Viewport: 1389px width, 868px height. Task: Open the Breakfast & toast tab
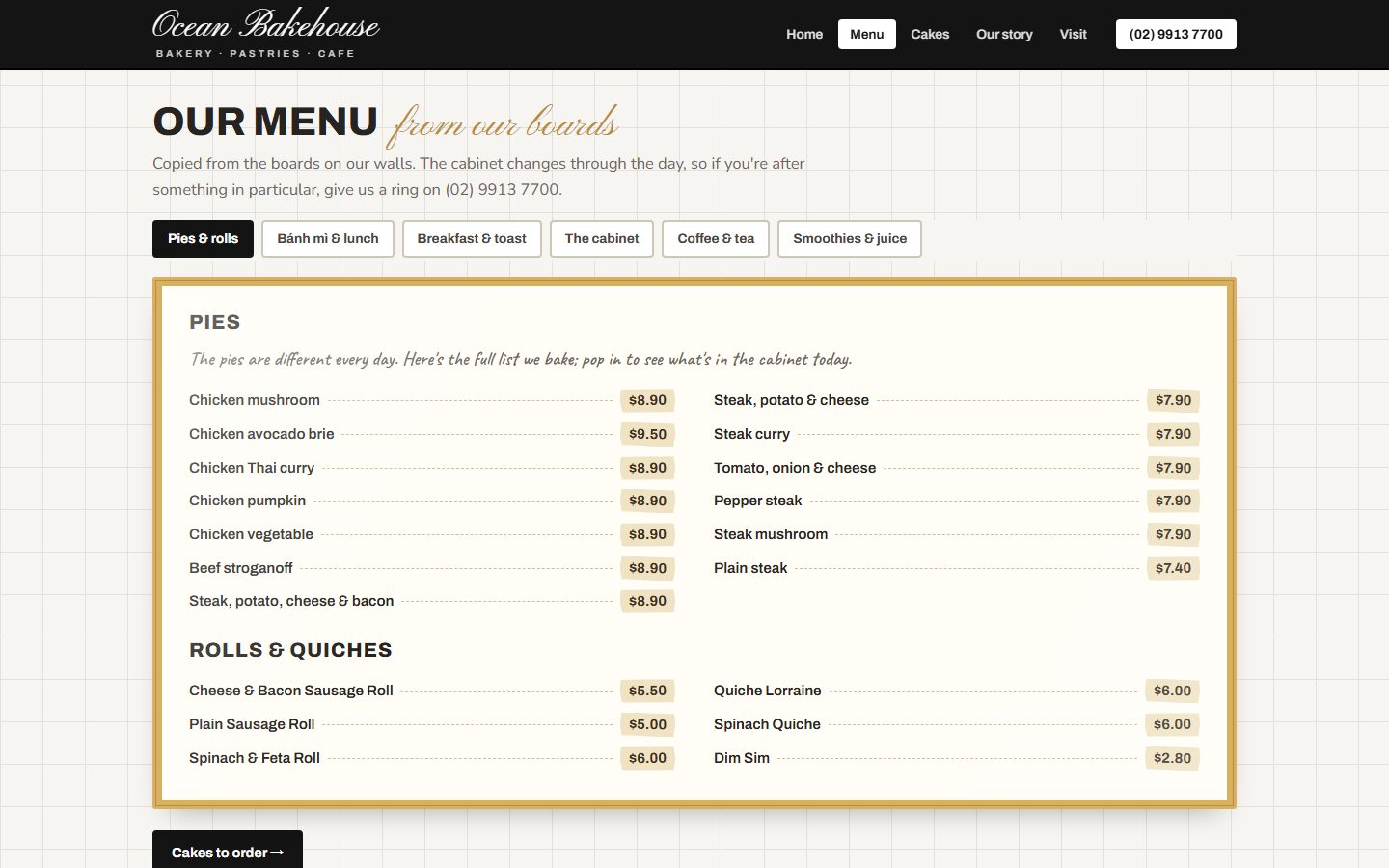tap(472, 238)
